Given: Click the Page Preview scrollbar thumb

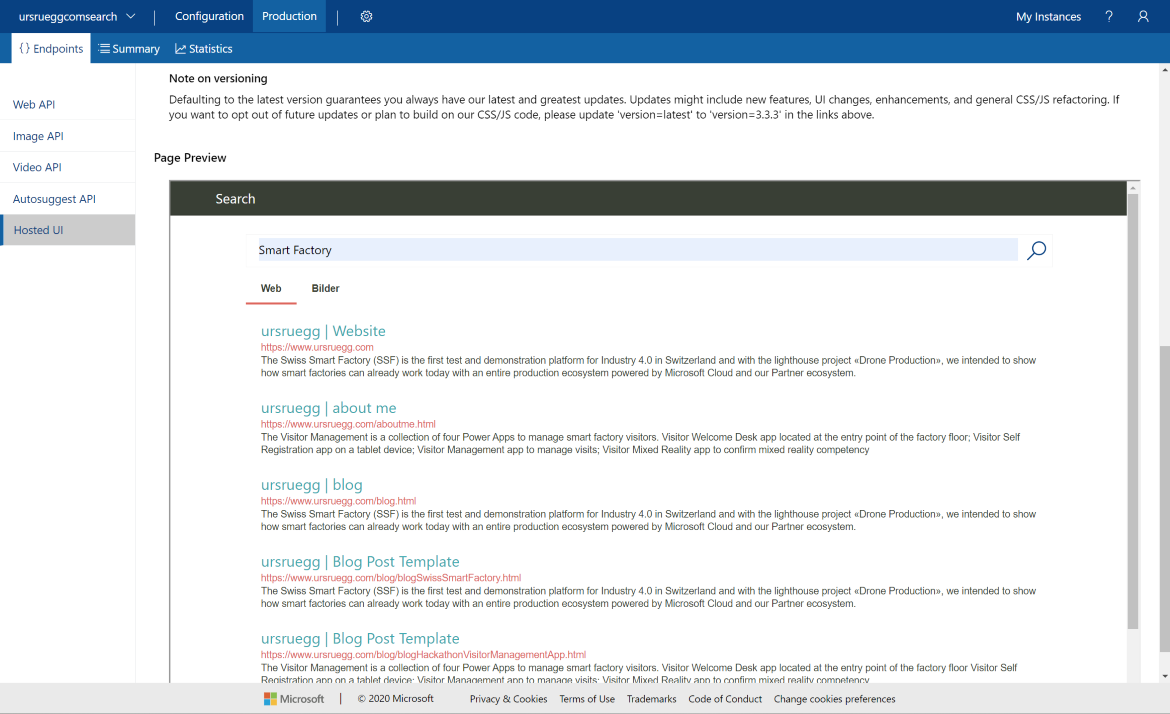Looking at the screenshot, I should [x=1133, y=412].
